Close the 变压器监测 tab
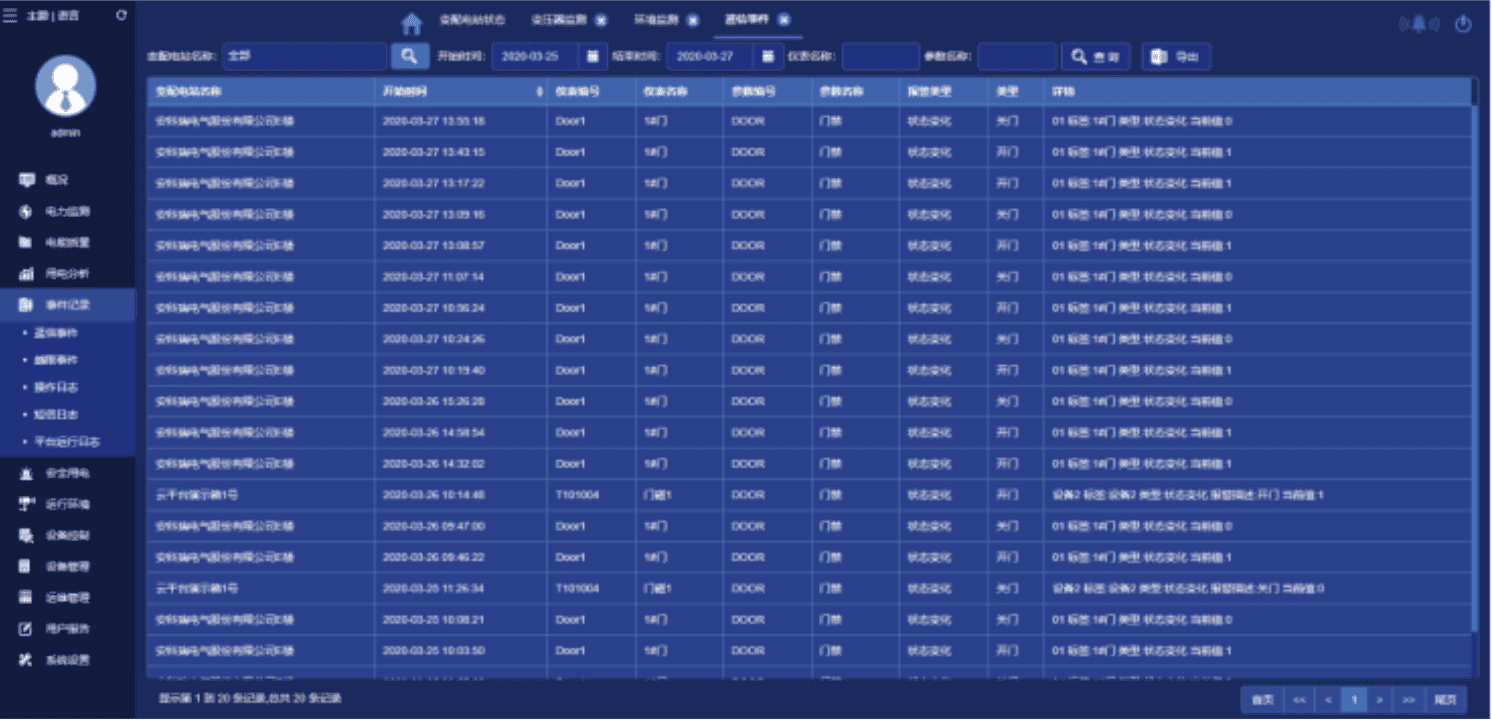Viewport: 1492px width, 720px height. click(x=600, y=20)
